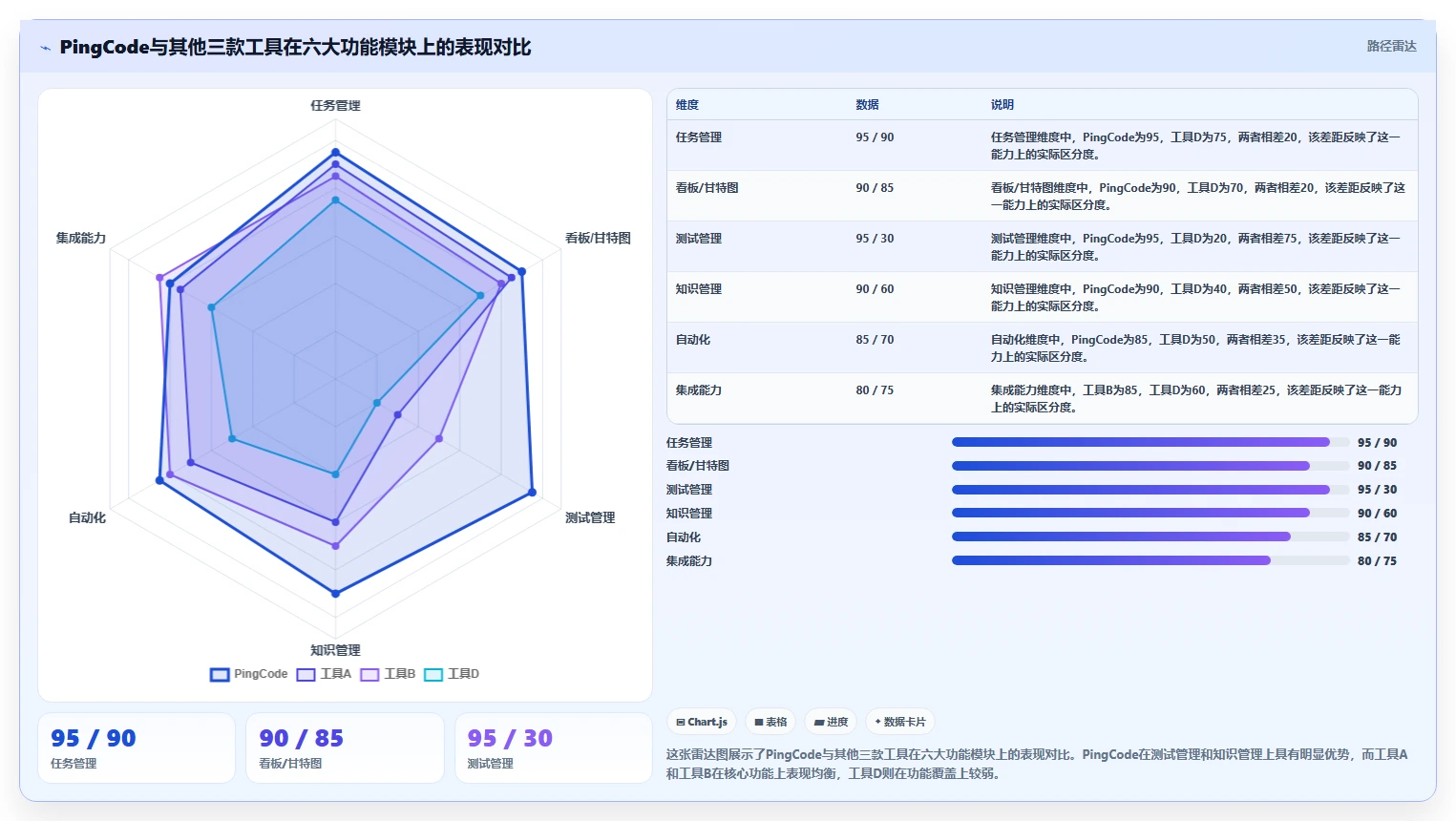Click the description starting 测试管理维度中
The image size is (1456, 821).
pos(1195,247)
